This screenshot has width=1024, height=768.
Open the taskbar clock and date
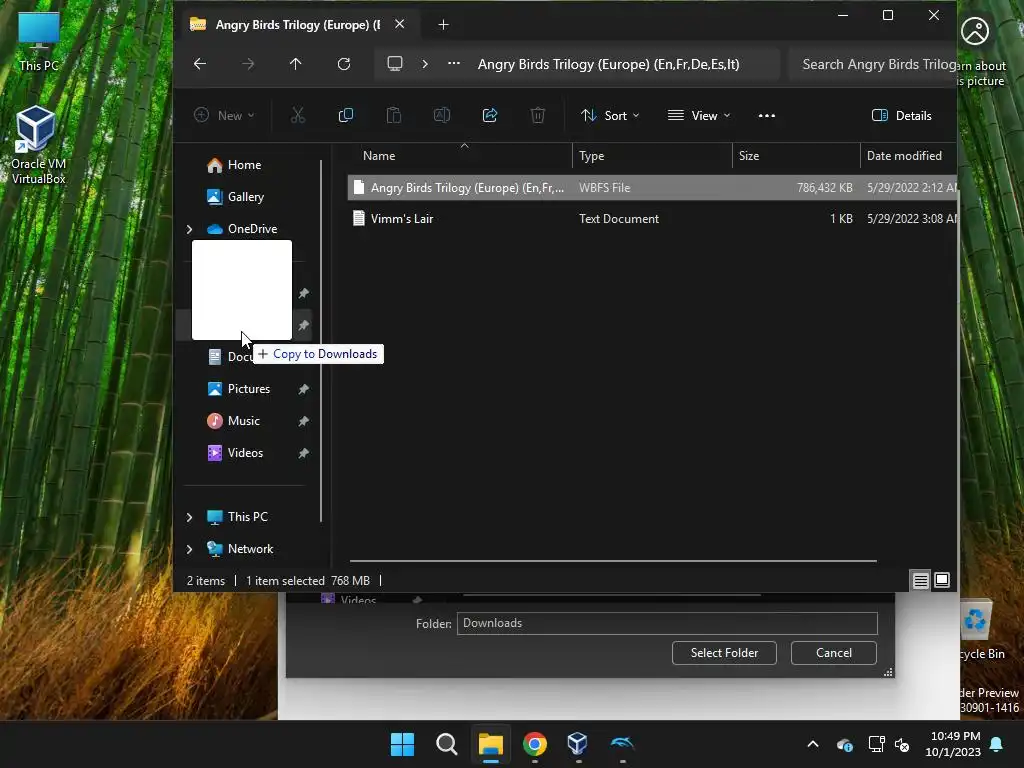[953, 744]
